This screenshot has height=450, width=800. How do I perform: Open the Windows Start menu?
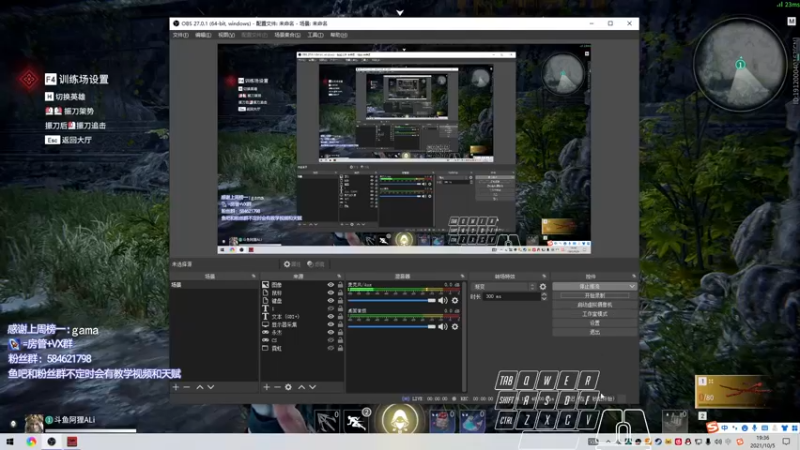point(10,441)
